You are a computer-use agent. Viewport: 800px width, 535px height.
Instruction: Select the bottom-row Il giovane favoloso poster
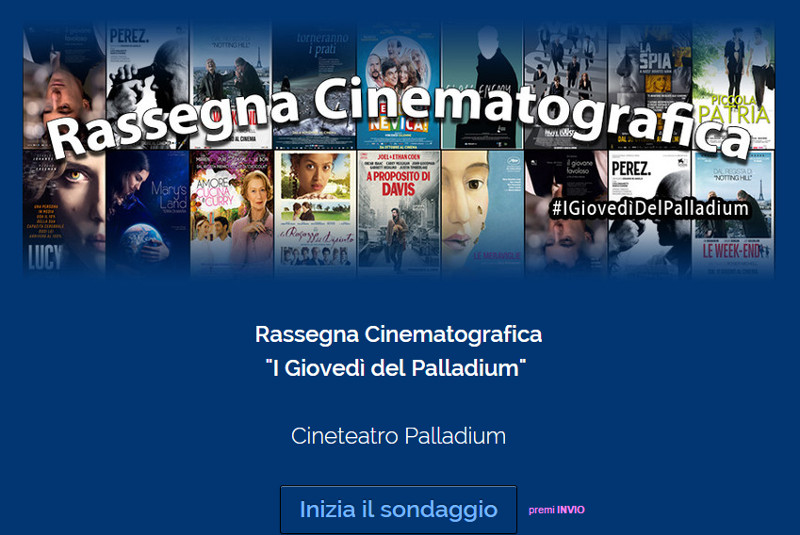(x=566, y=214)
